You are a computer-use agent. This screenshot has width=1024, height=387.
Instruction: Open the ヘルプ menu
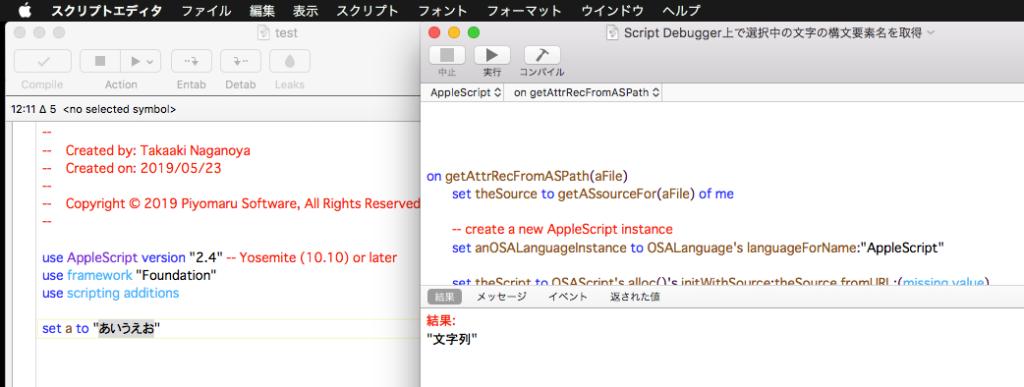[x=681, y=10]
